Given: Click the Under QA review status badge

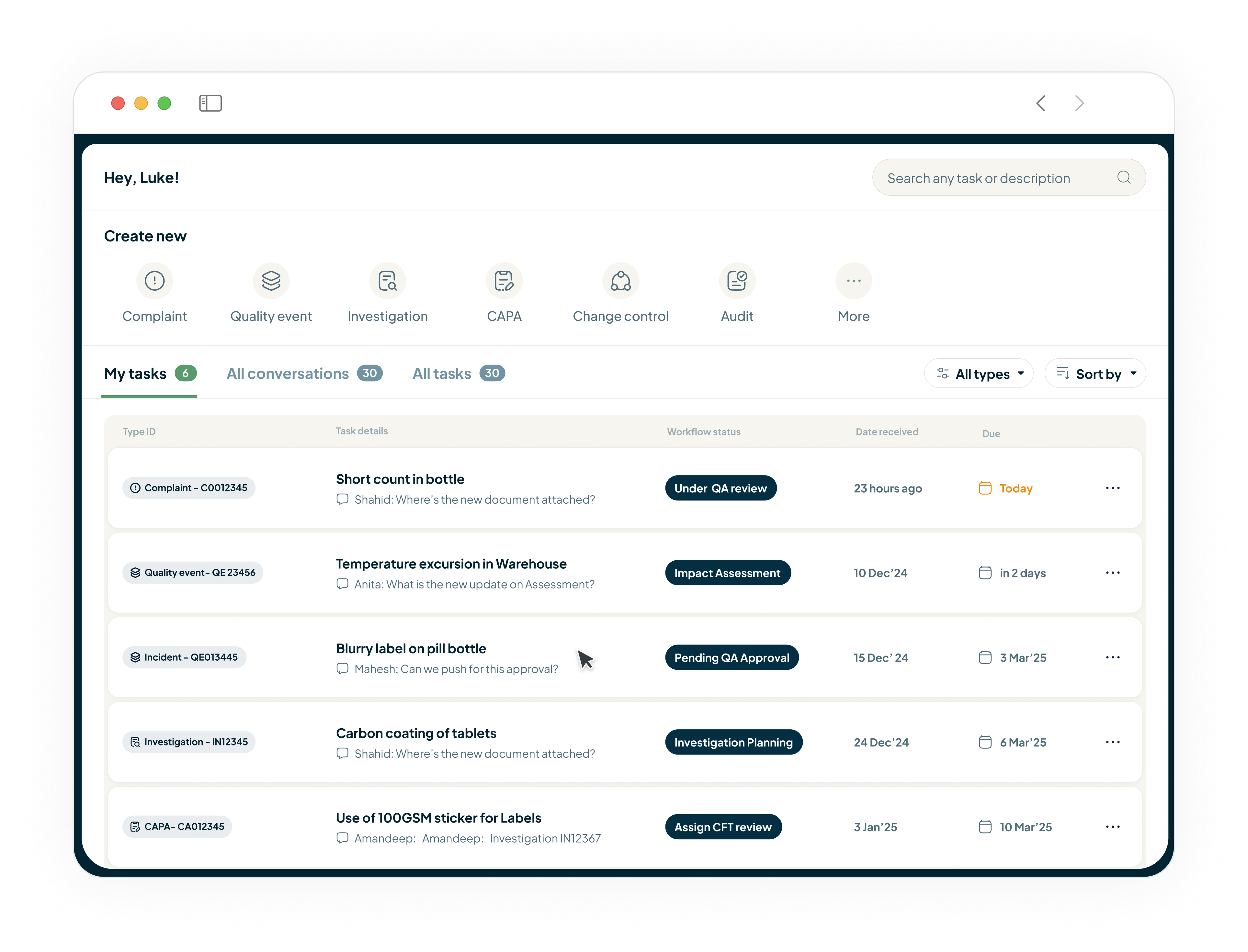Looking at the screenshot, I should click(720, 488).
